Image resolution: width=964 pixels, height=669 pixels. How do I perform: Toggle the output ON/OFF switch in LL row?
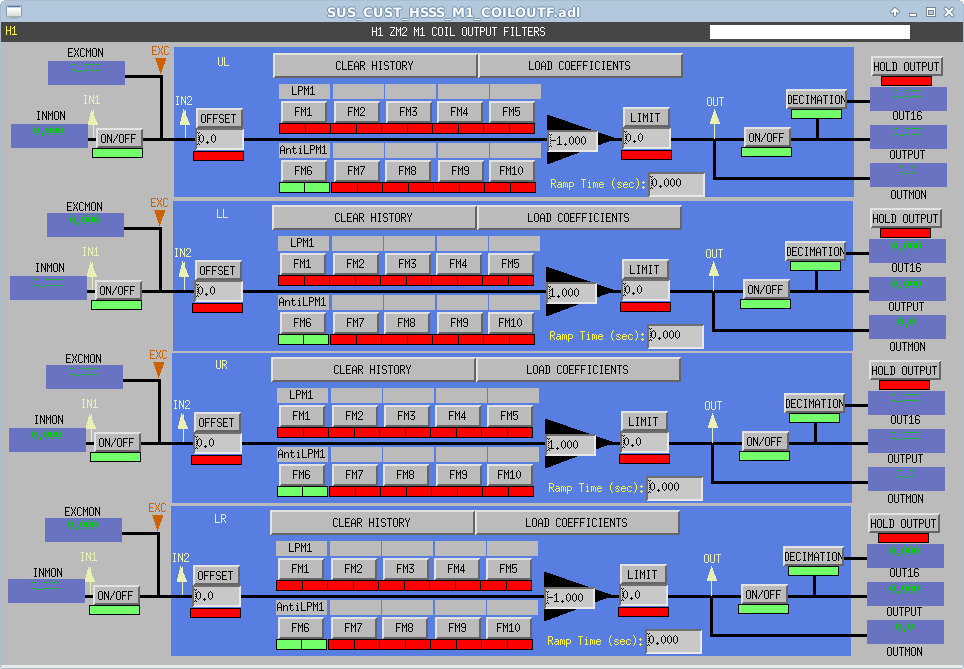tap(765, 289)
